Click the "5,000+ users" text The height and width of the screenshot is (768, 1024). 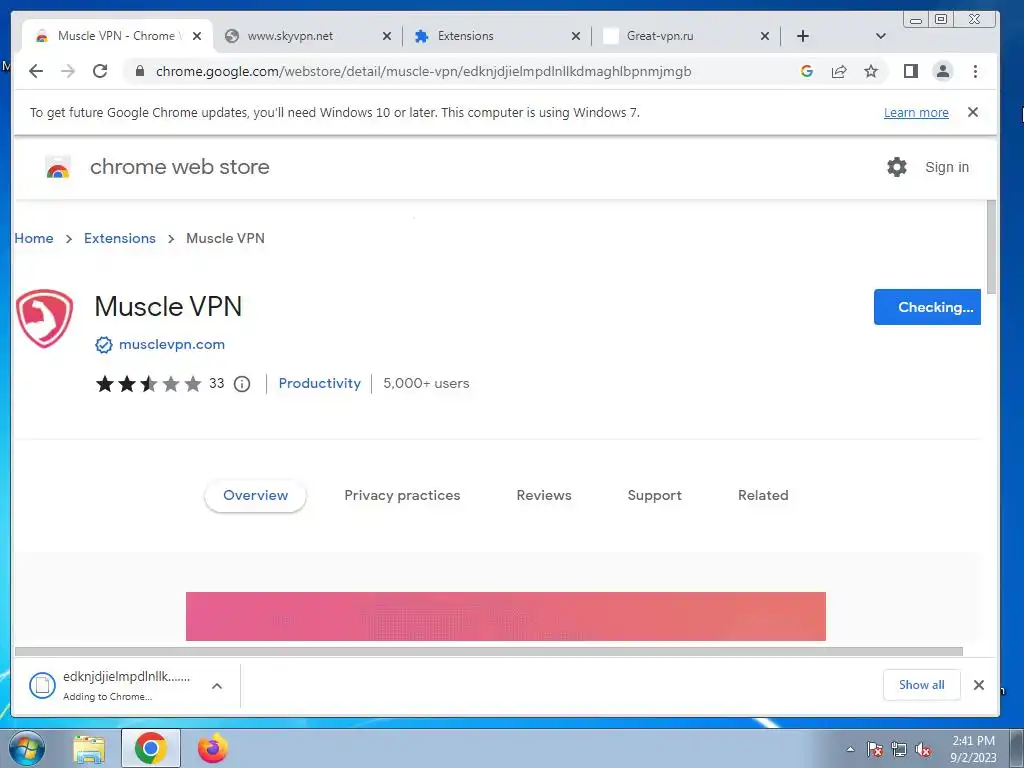(x=426, y=383)
